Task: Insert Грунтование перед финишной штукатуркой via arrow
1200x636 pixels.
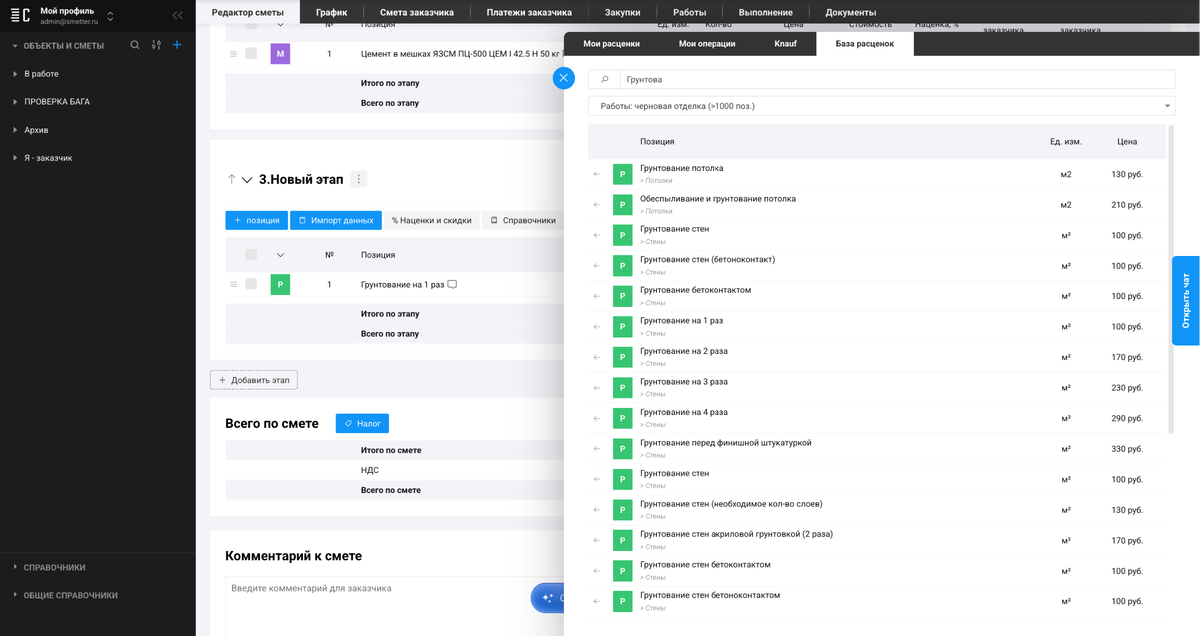Action: click(x=597, y=449)
